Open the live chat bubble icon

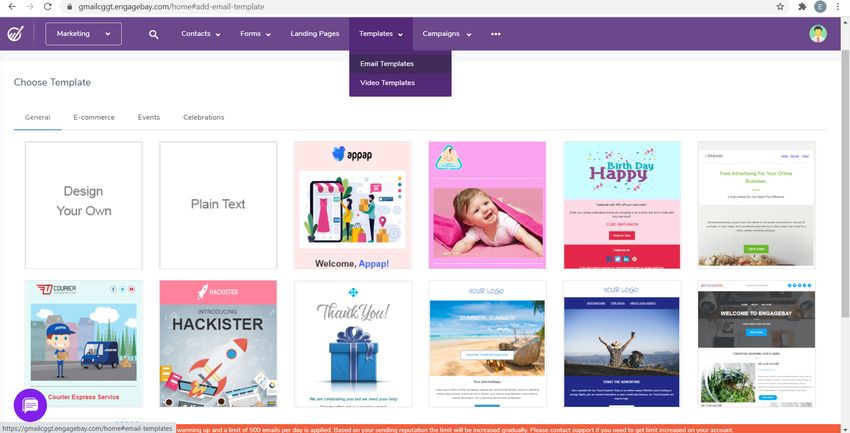click(x=30, y=405)
